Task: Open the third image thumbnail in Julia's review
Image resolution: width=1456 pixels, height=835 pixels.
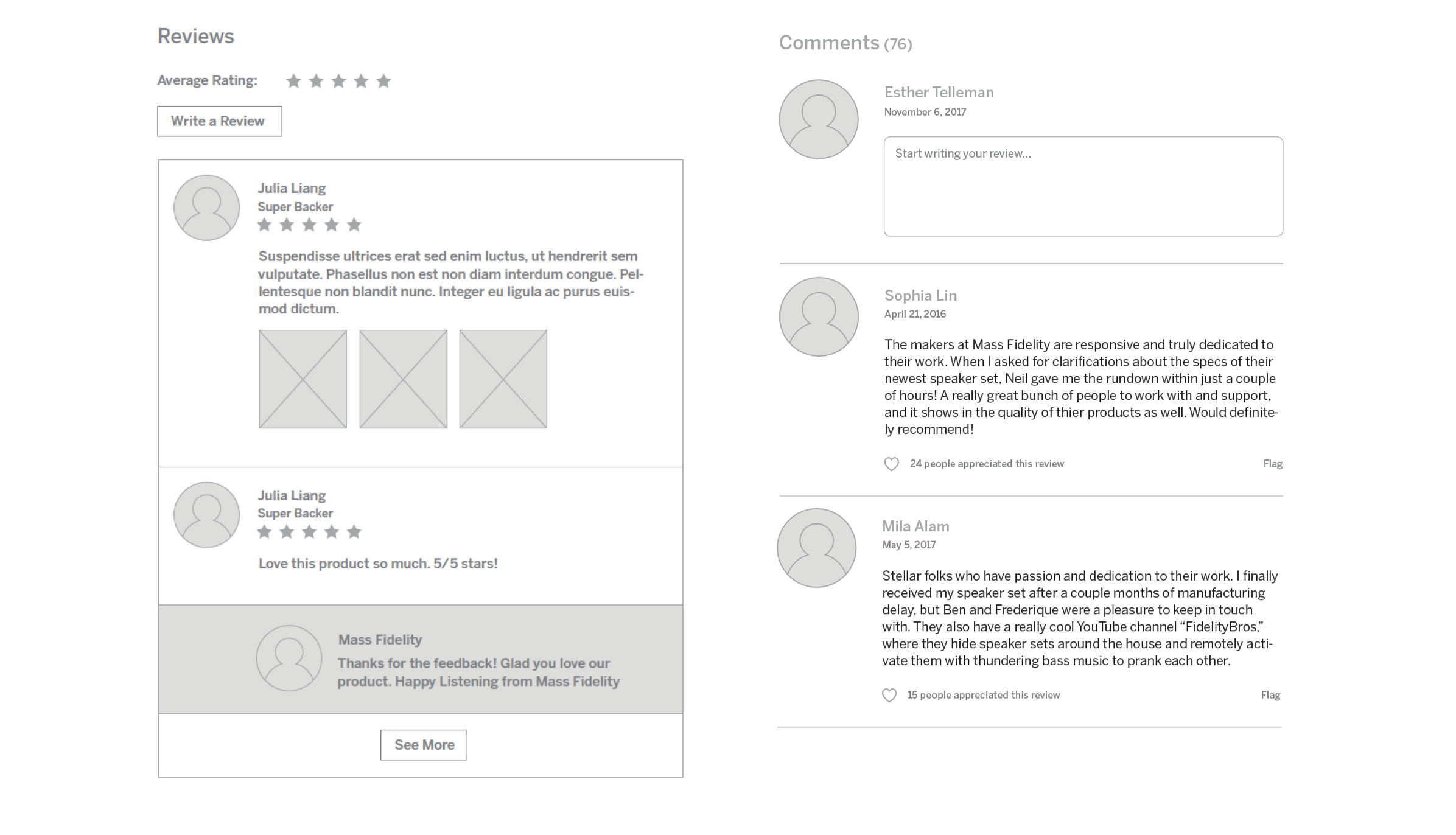Action: (503, 379)
